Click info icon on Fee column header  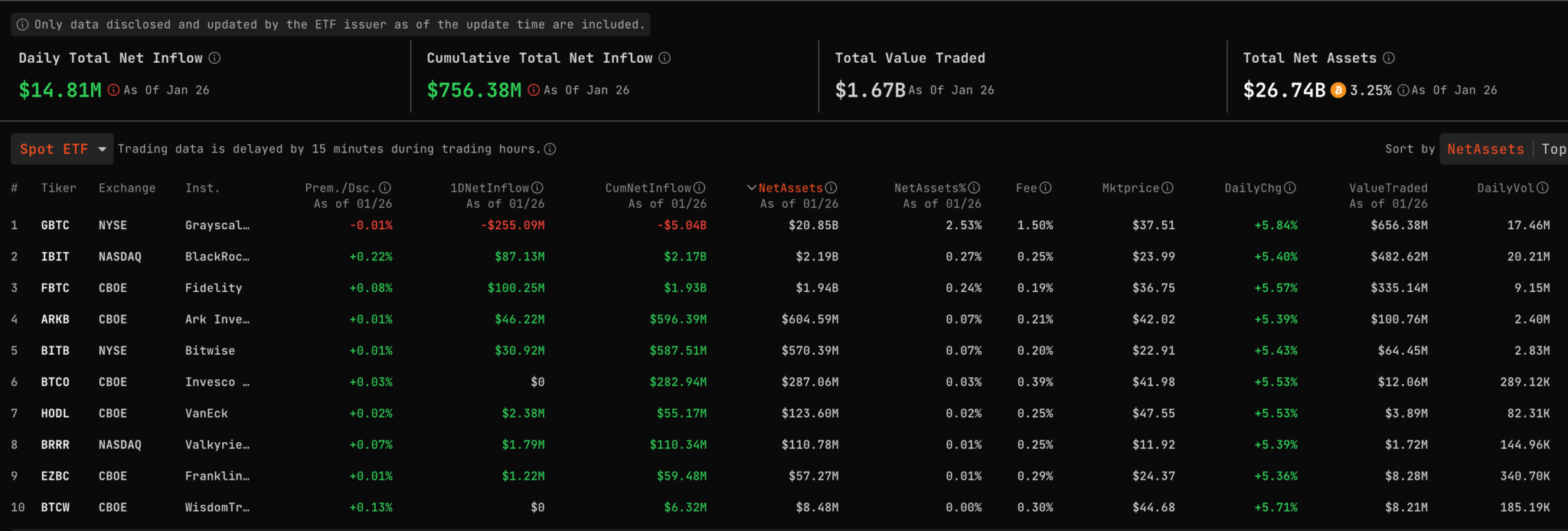(1046, 188)
